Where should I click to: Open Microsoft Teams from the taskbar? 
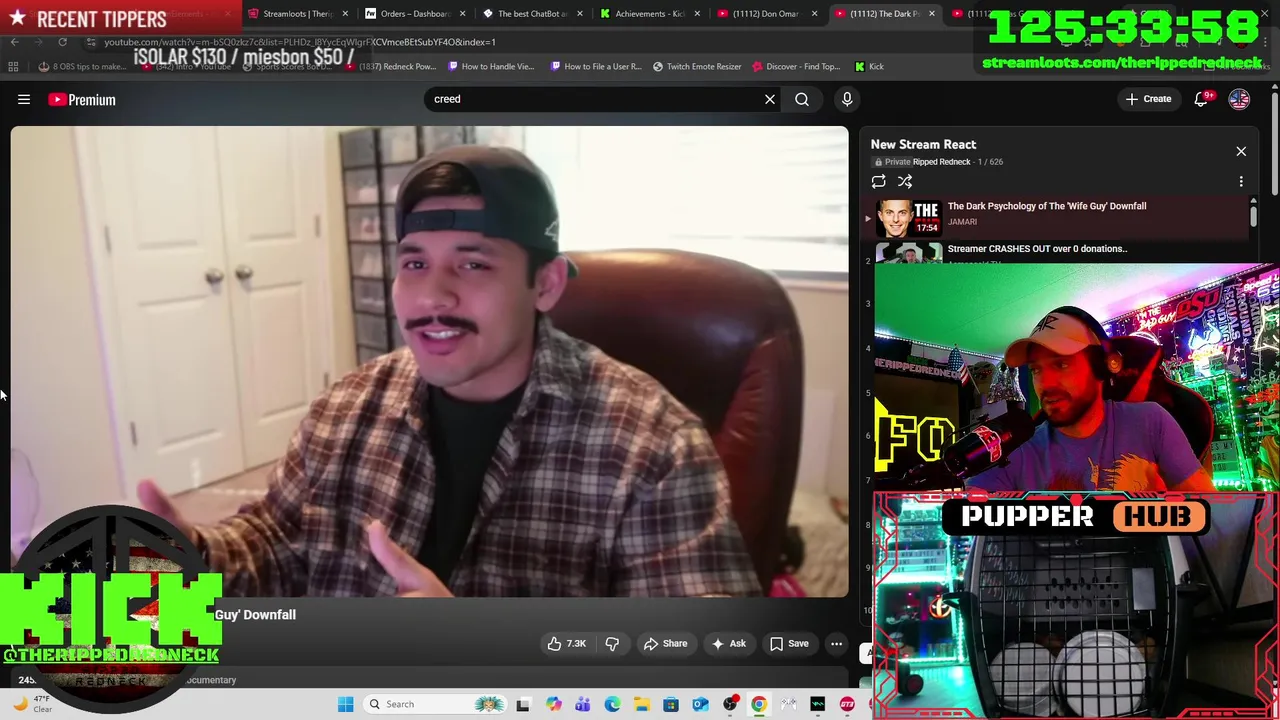[x=582, y=704]
